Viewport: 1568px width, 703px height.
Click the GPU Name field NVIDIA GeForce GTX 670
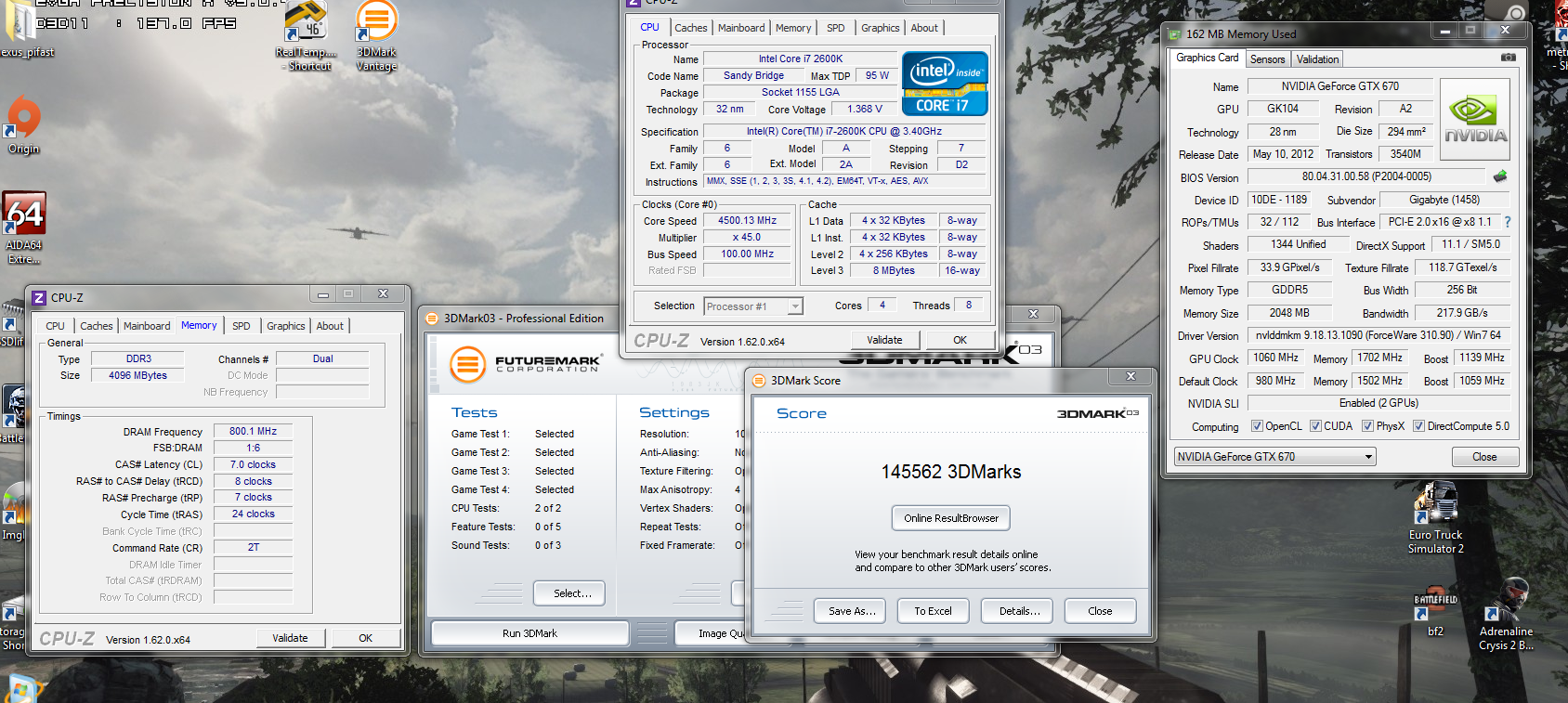(x=1339, y=86)
